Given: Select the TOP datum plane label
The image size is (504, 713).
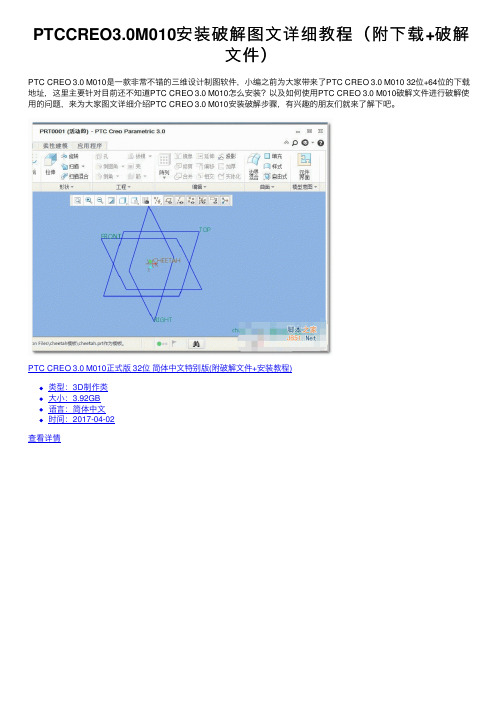Looking at the screenshot, I should [205, 230].
